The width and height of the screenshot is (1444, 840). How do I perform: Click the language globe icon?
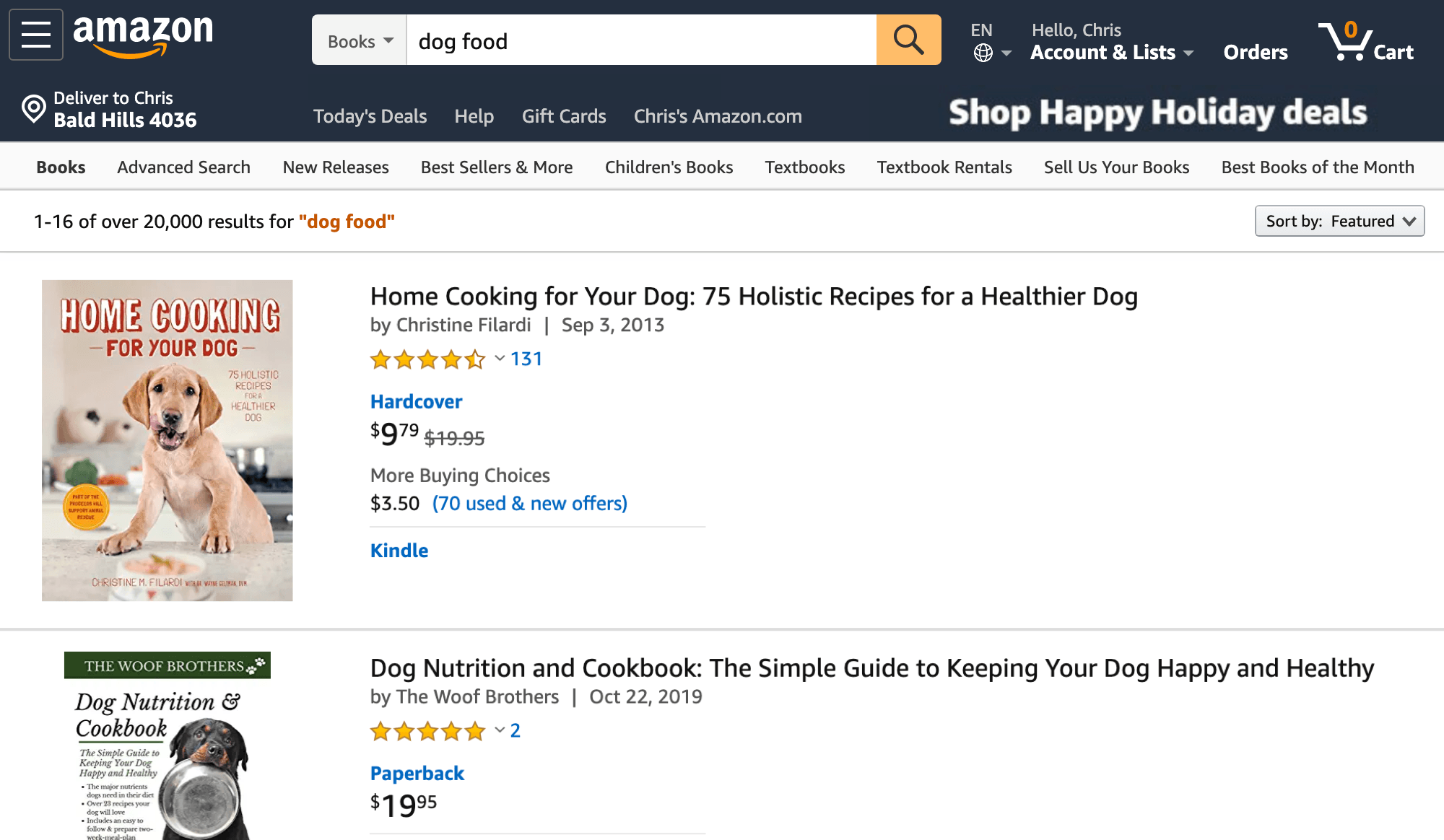point(983,53)
